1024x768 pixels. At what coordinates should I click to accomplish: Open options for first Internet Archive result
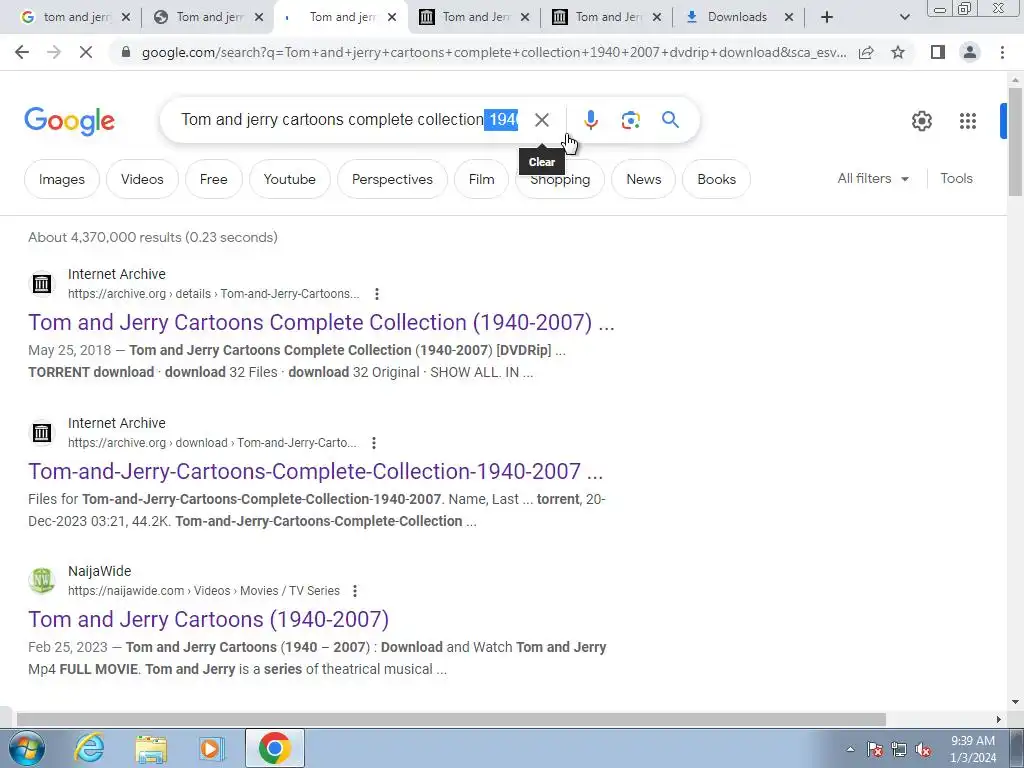tap(377, 294)
